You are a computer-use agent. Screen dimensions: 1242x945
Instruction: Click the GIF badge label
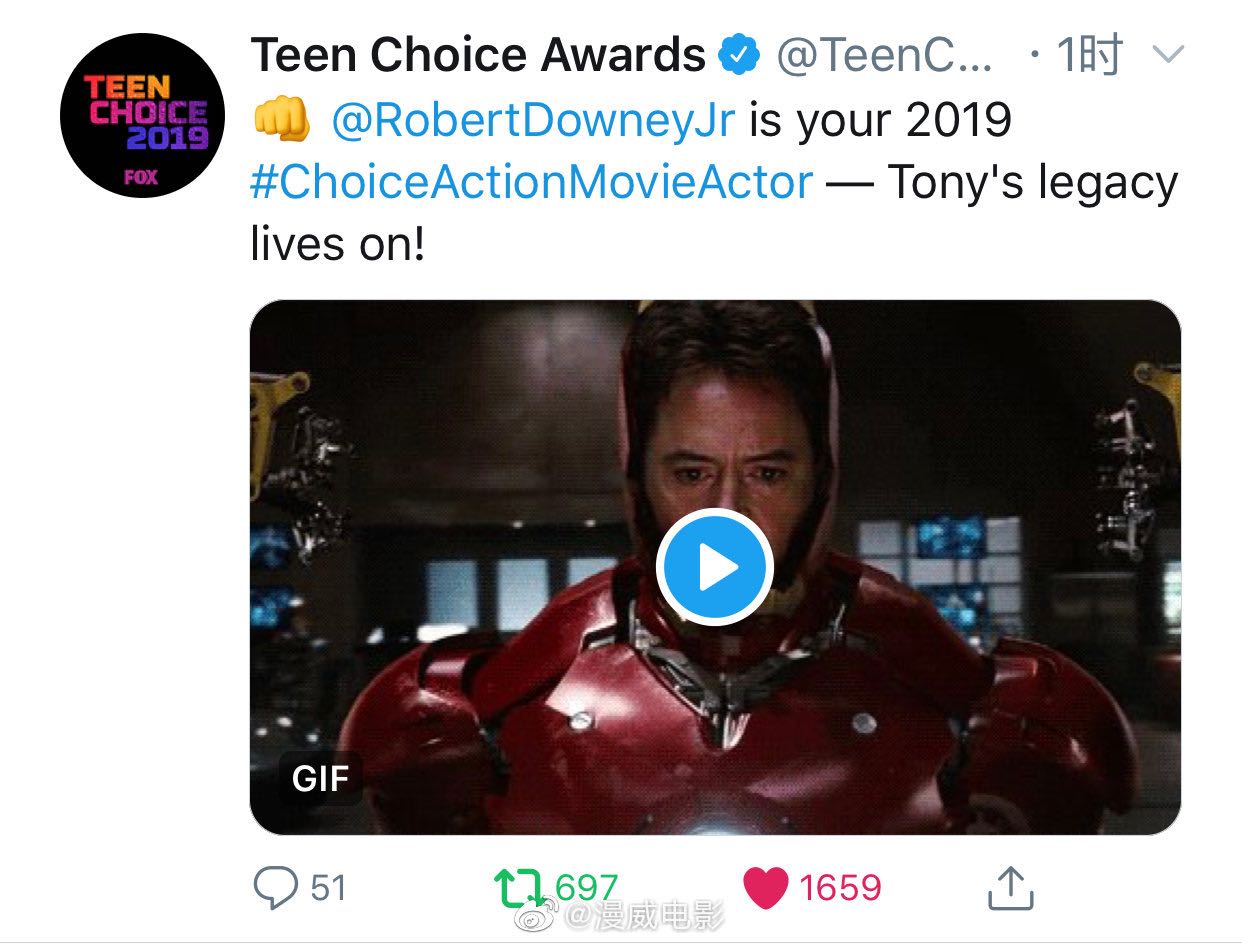pyautogui.click(x=320, y=778)
